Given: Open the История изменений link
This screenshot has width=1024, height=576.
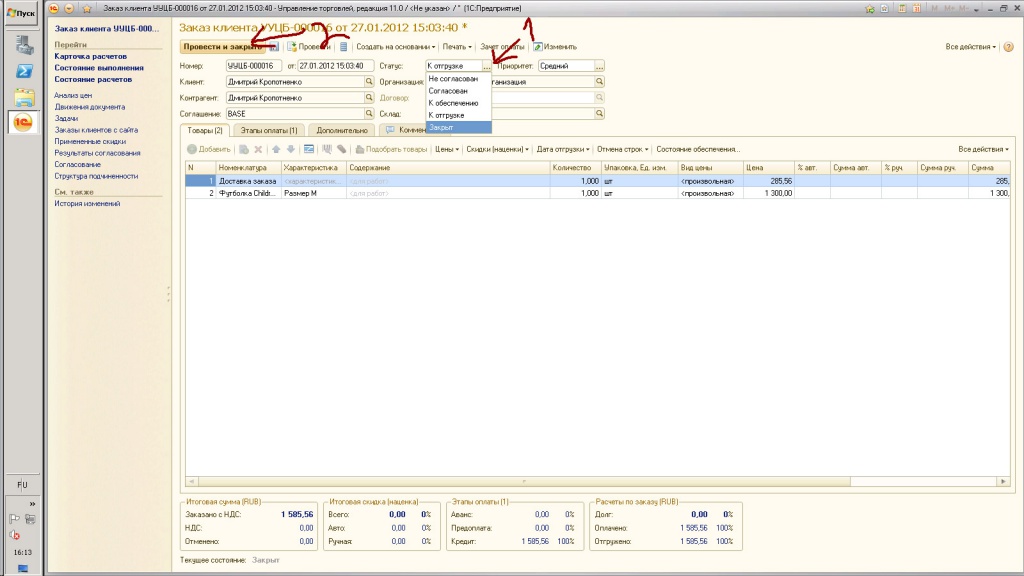Looking at the screenshot, I should (87, 204).
